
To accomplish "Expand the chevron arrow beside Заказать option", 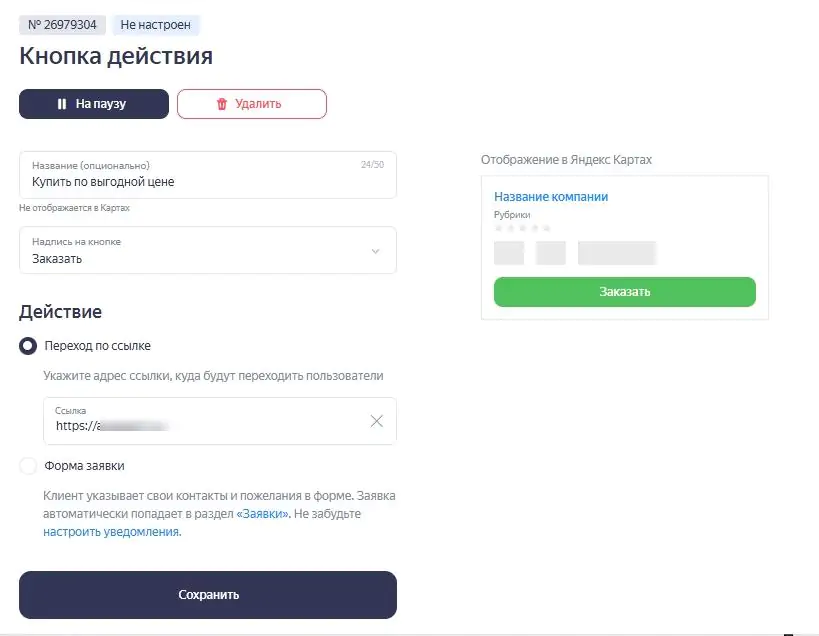I will pos(376,252).
